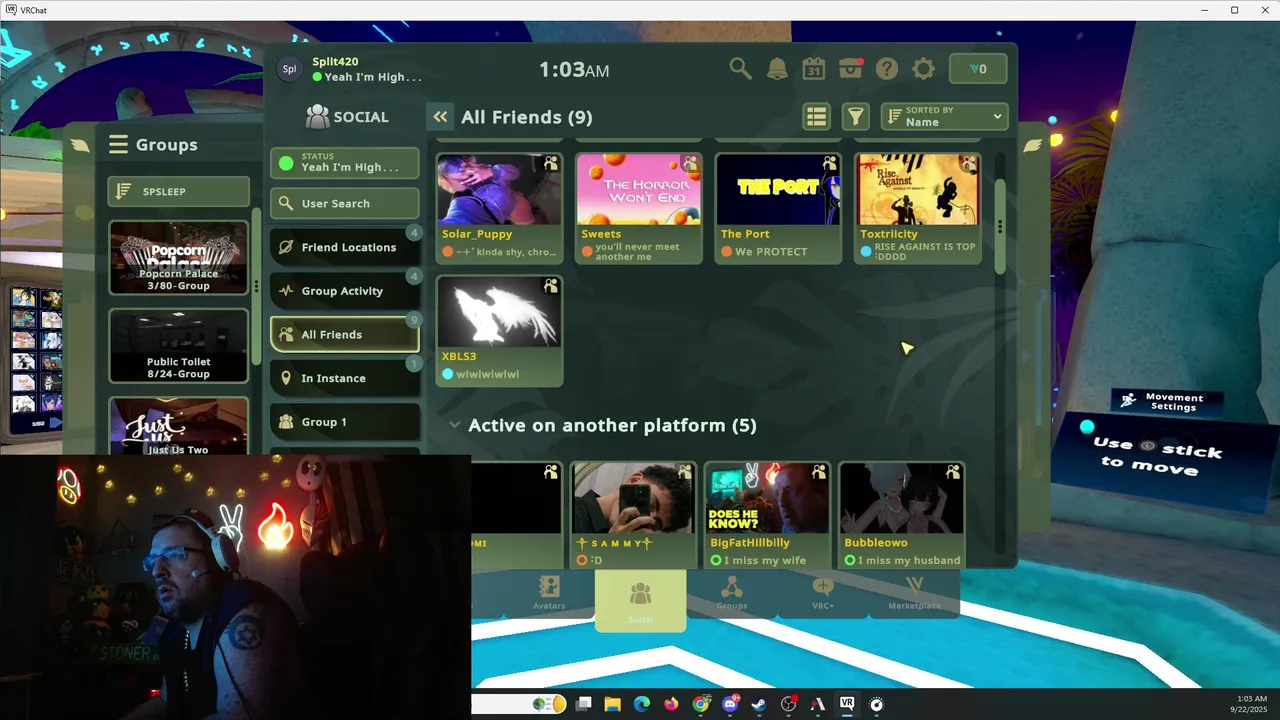Select In Instance in sidebar
This screenshot has width=1280, height=720.
tap(344, 378)
